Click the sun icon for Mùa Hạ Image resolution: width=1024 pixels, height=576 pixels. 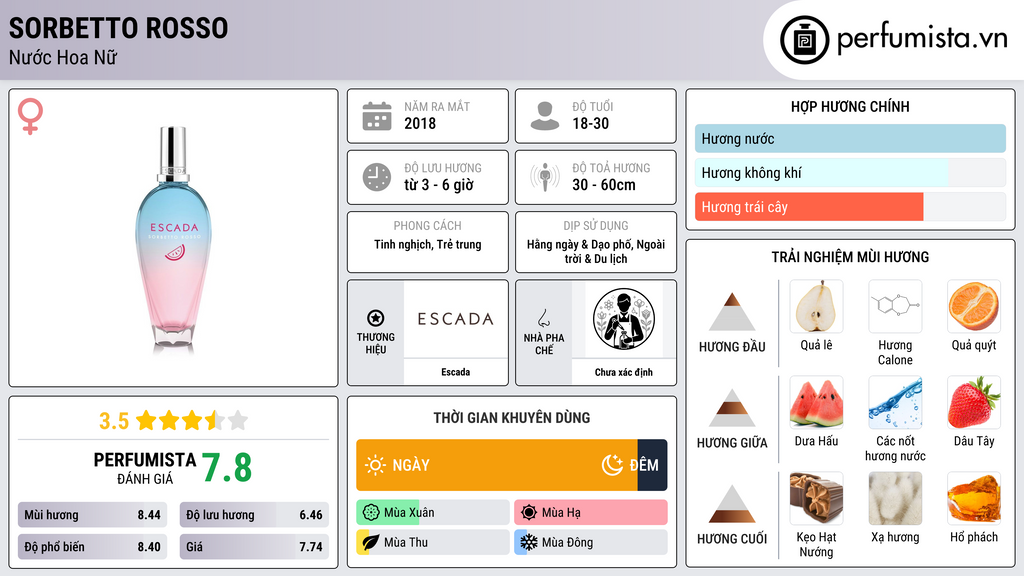coord(529,513)
